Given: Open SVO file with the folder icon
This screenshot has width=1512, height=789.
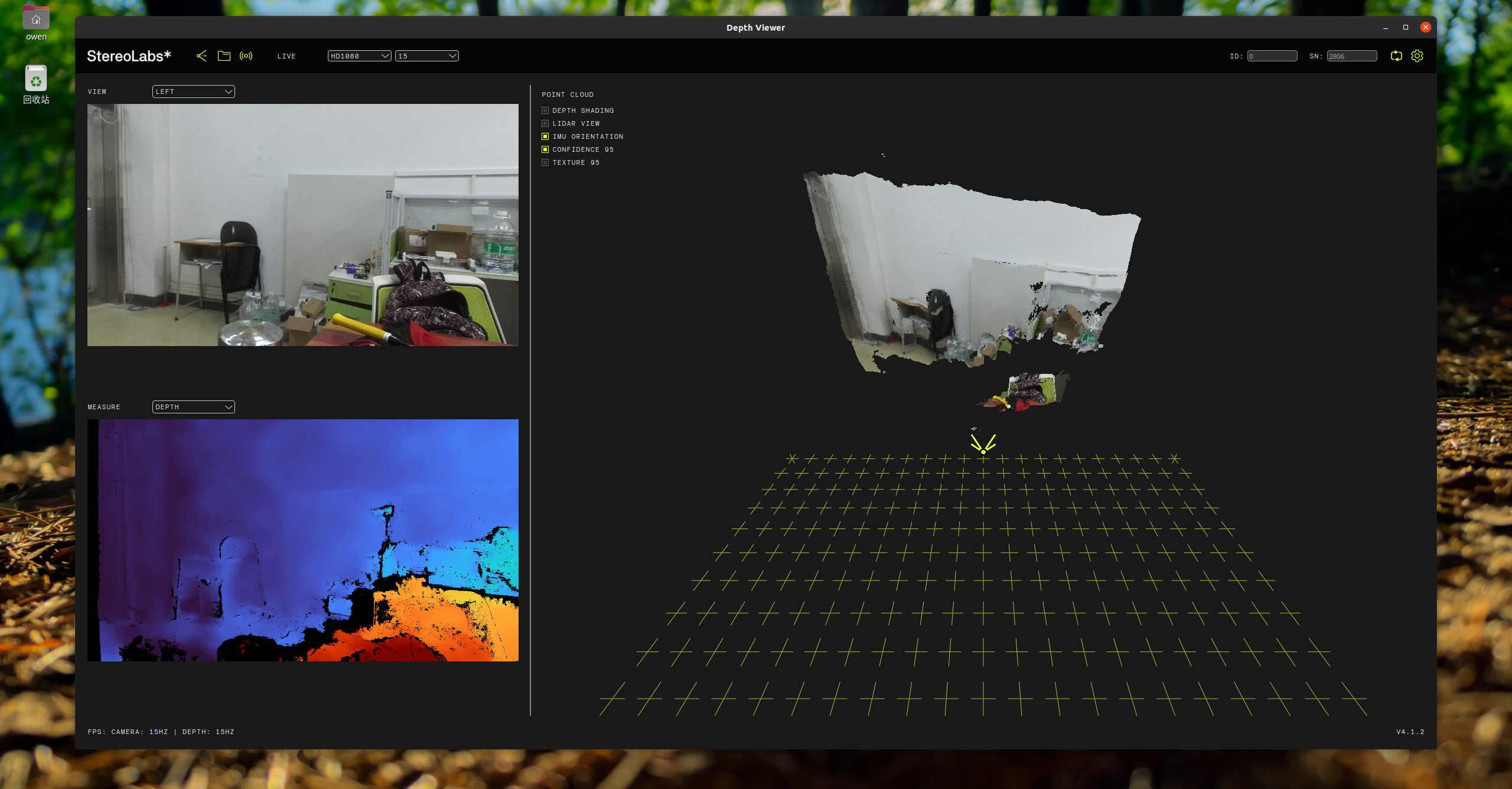Looking at the screenshot, I should point(224,56).
